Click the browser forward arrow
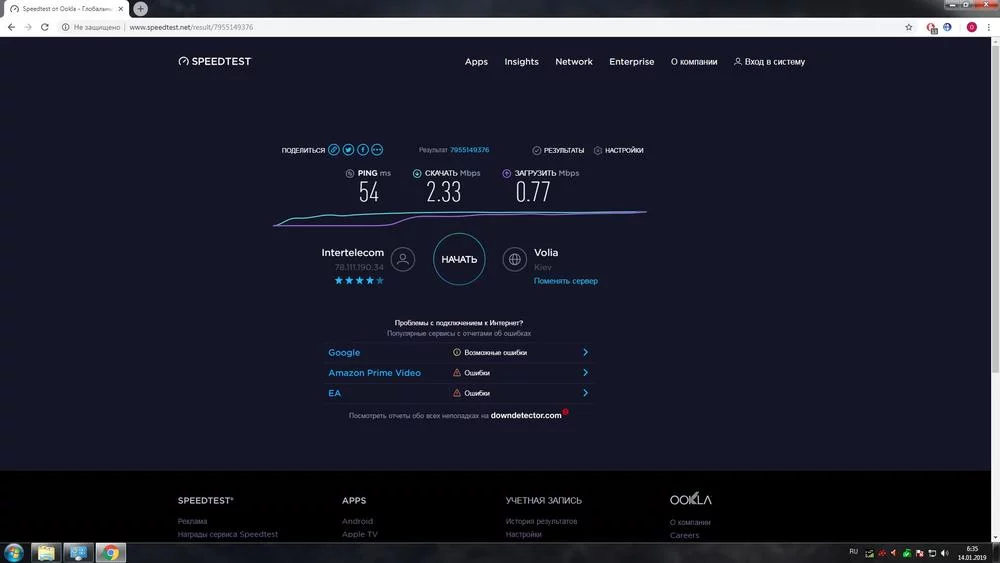This screenshot has height=563, width=1000. point(27,27)
